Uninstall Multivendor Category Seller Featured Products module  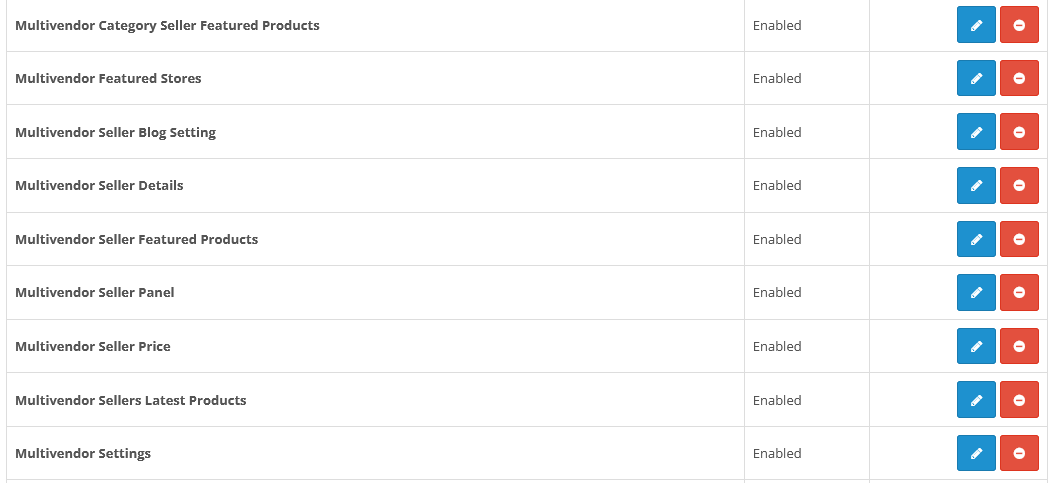point(1019,25)
